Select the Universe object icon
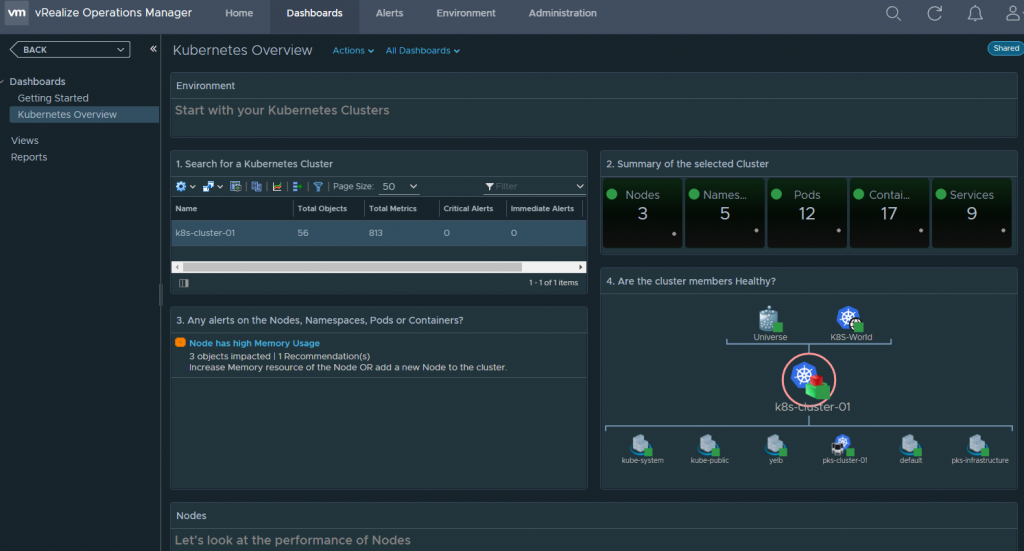Image resolution: width=1024 pixels, height=551 pixels. click(x=769, y=319)
